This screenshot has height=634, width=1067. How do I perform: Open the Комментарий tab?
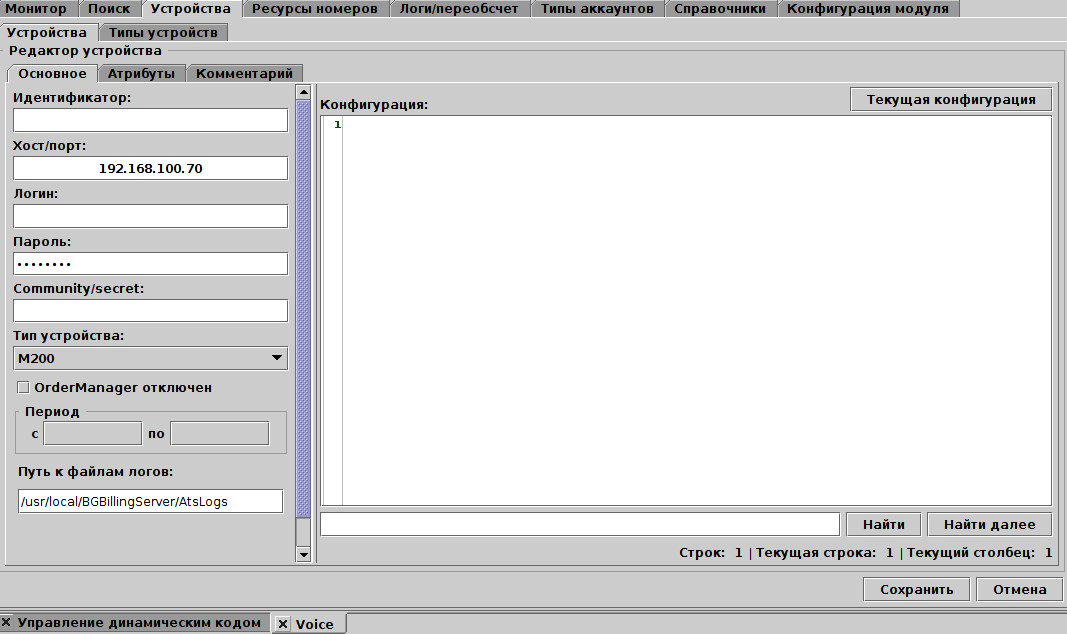(244, 73)
